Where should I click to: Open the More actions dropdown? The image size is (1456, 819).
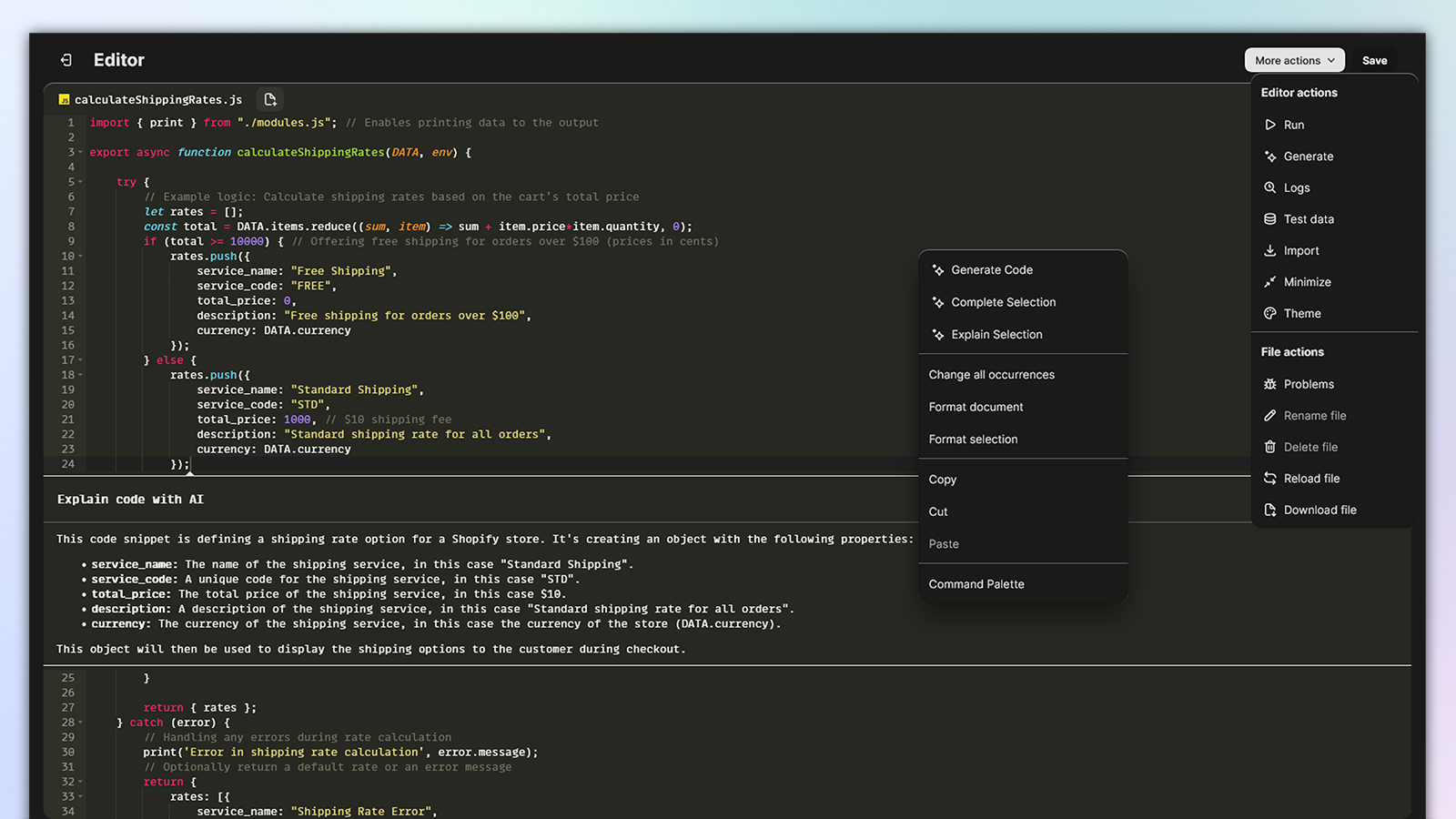[x=1294, y=60]
